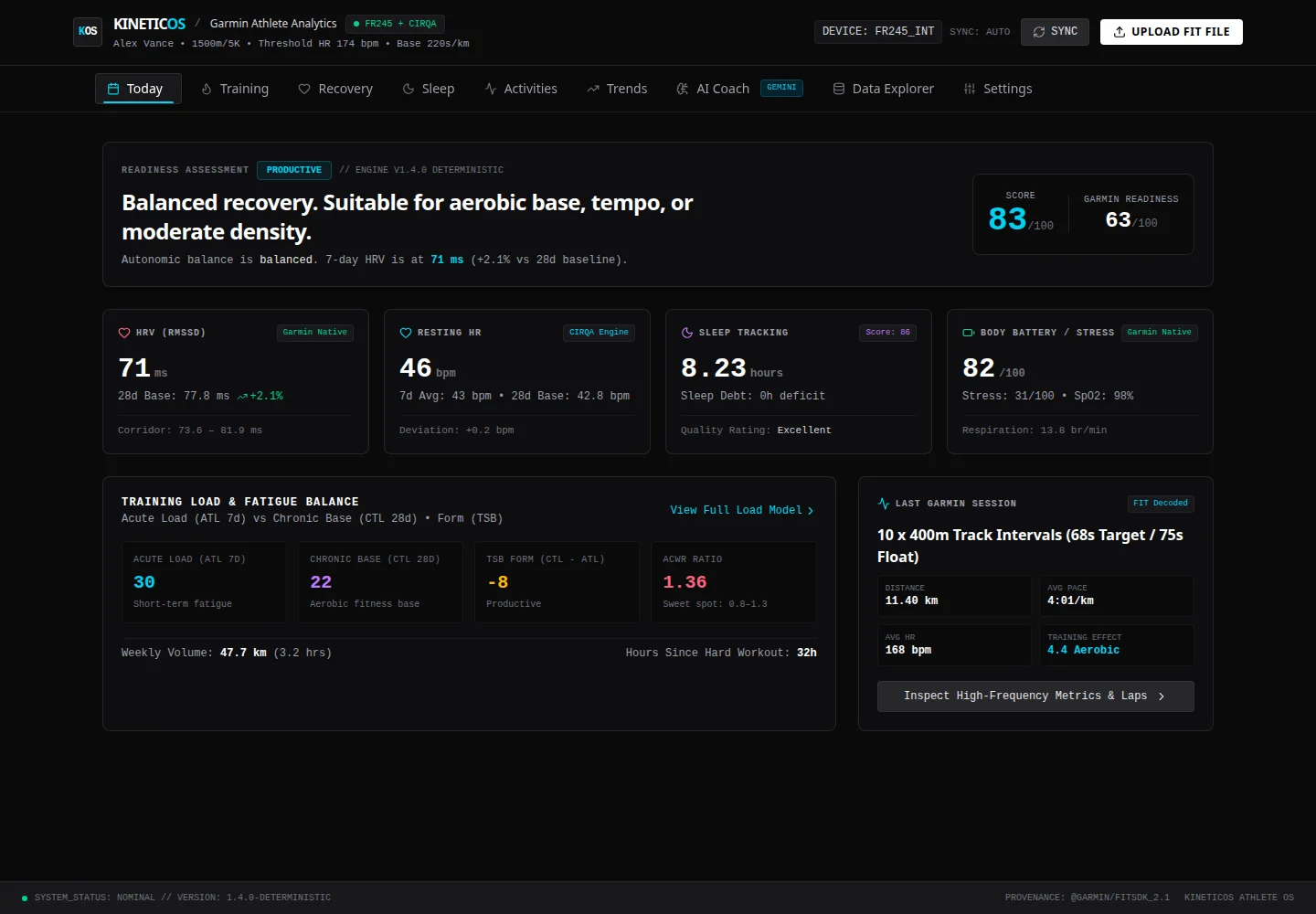Click the battery icon beside Body Battery
The image size is (1316, 914).
[969, 333]
